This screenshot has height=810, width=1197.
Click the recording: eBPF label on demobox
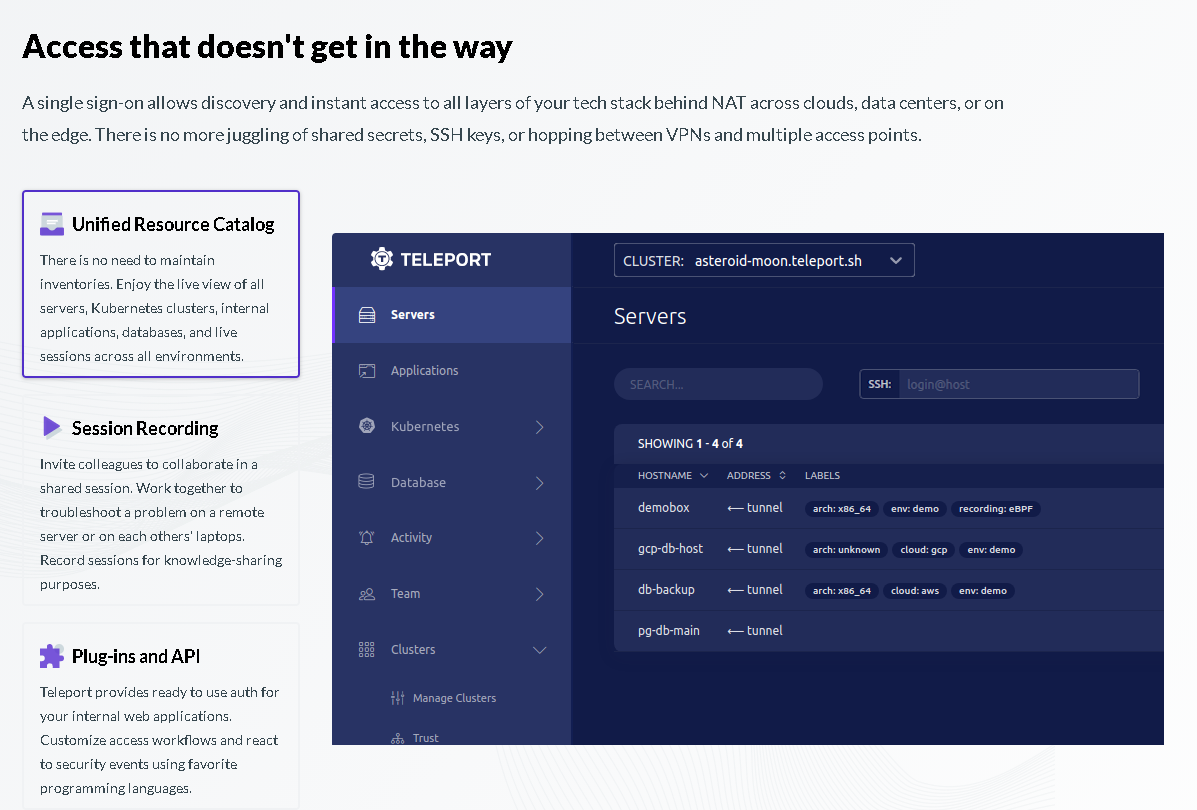996,508
